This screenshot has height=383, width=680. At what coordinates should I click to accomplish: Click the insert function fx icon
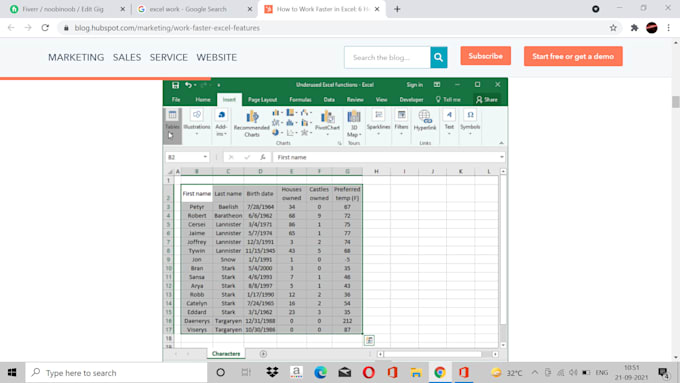point(262,157)
